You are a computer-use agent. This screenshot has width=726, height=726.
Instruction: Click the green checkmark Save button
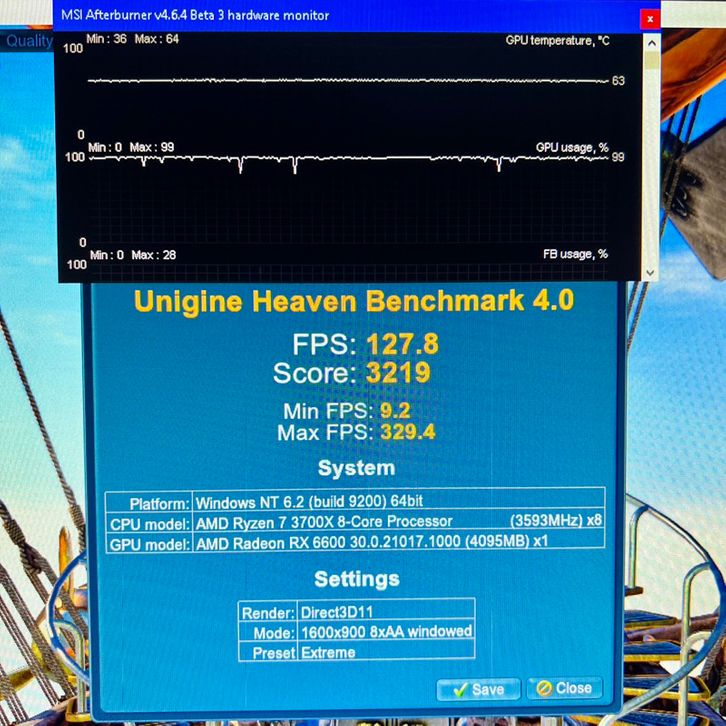coord(478,689)
